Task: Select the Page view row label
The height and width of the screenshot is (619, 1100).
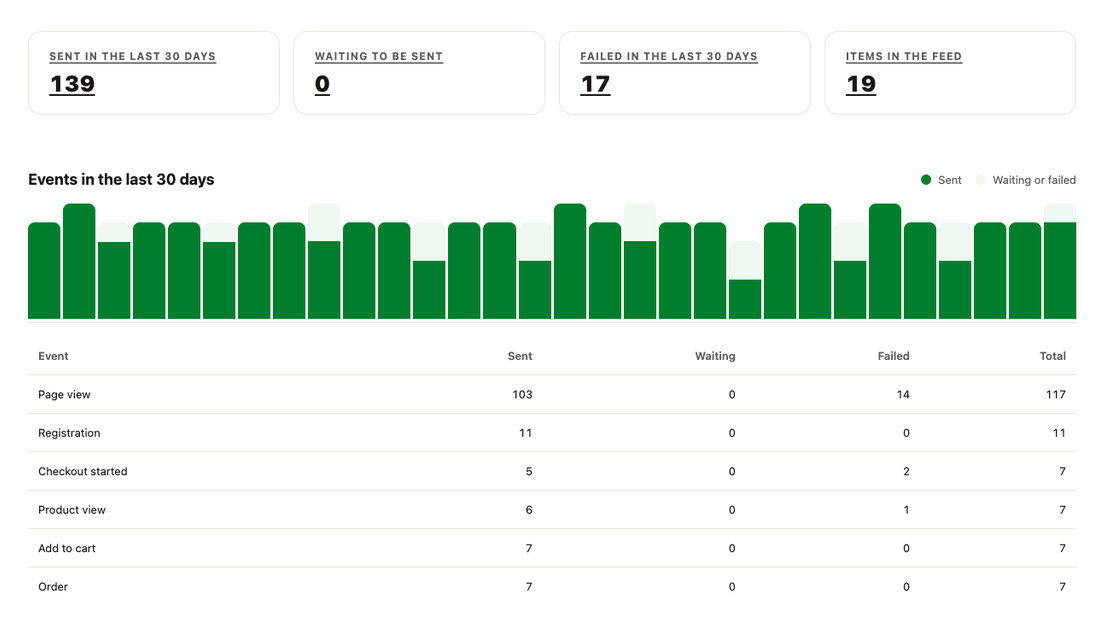Action: click(x=65, y=394)
